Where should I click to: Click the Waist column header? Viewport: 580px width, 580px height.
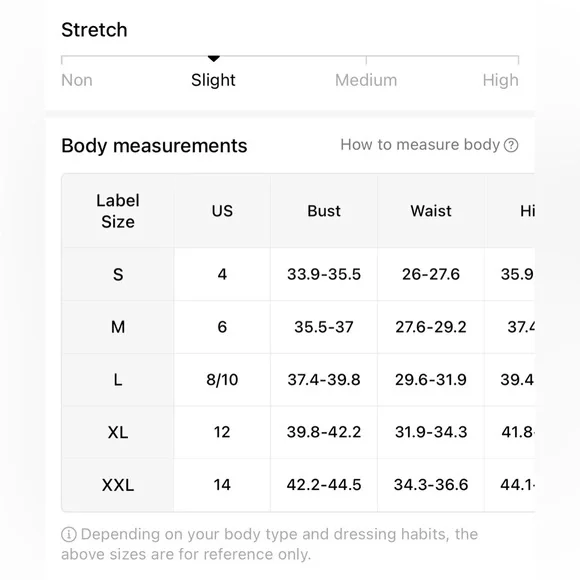pyautogui.click(x=431, y=211)
